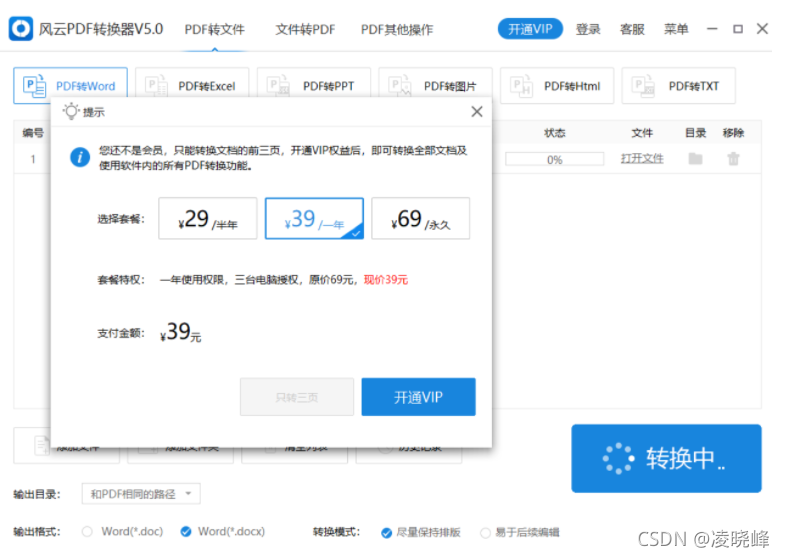Open the output folder icon in row 1
The height and width of the screenshot is (557, 785).
click(695, 159)
